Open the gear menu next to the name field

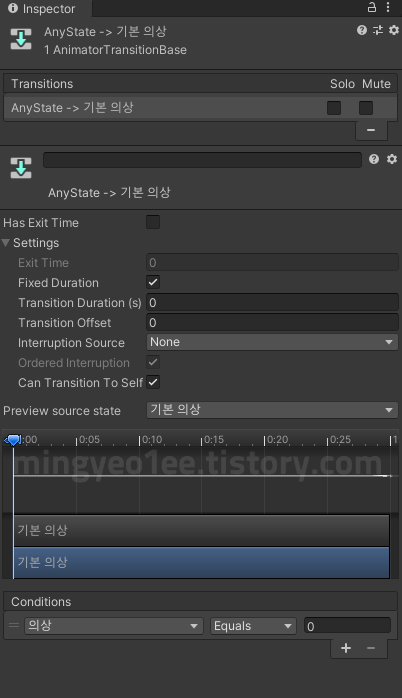coord(392,159)
